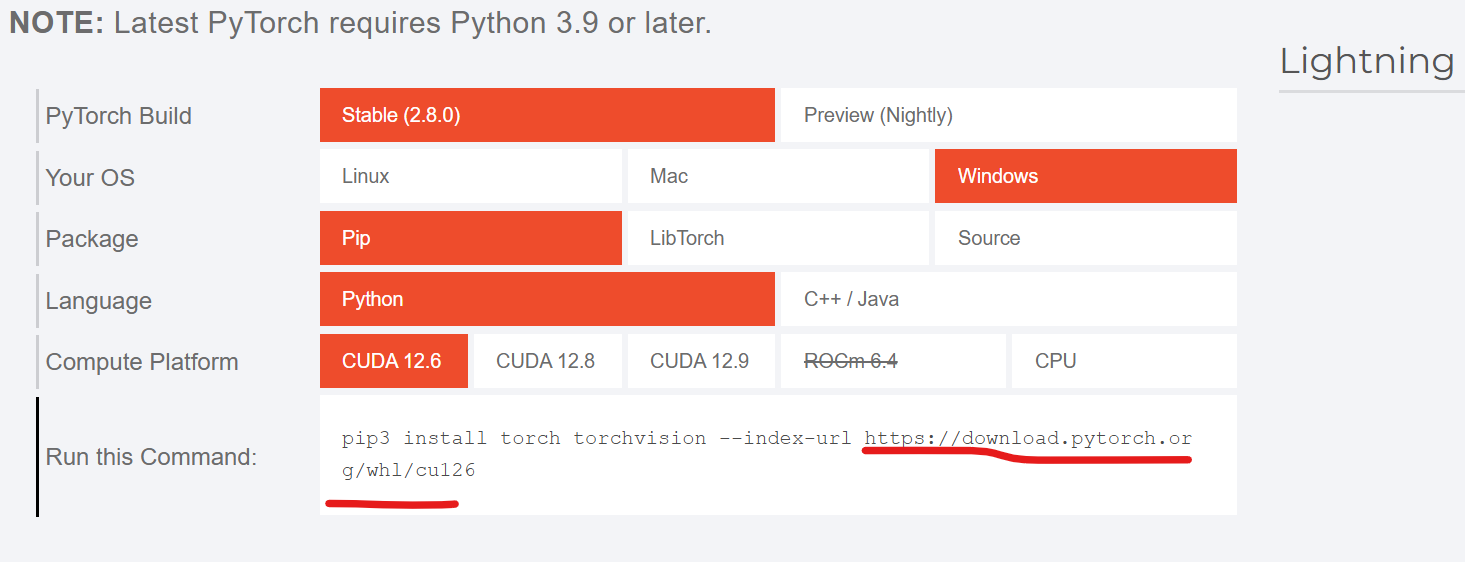Click the 'Compute Platform' row label

click(142, 362)
